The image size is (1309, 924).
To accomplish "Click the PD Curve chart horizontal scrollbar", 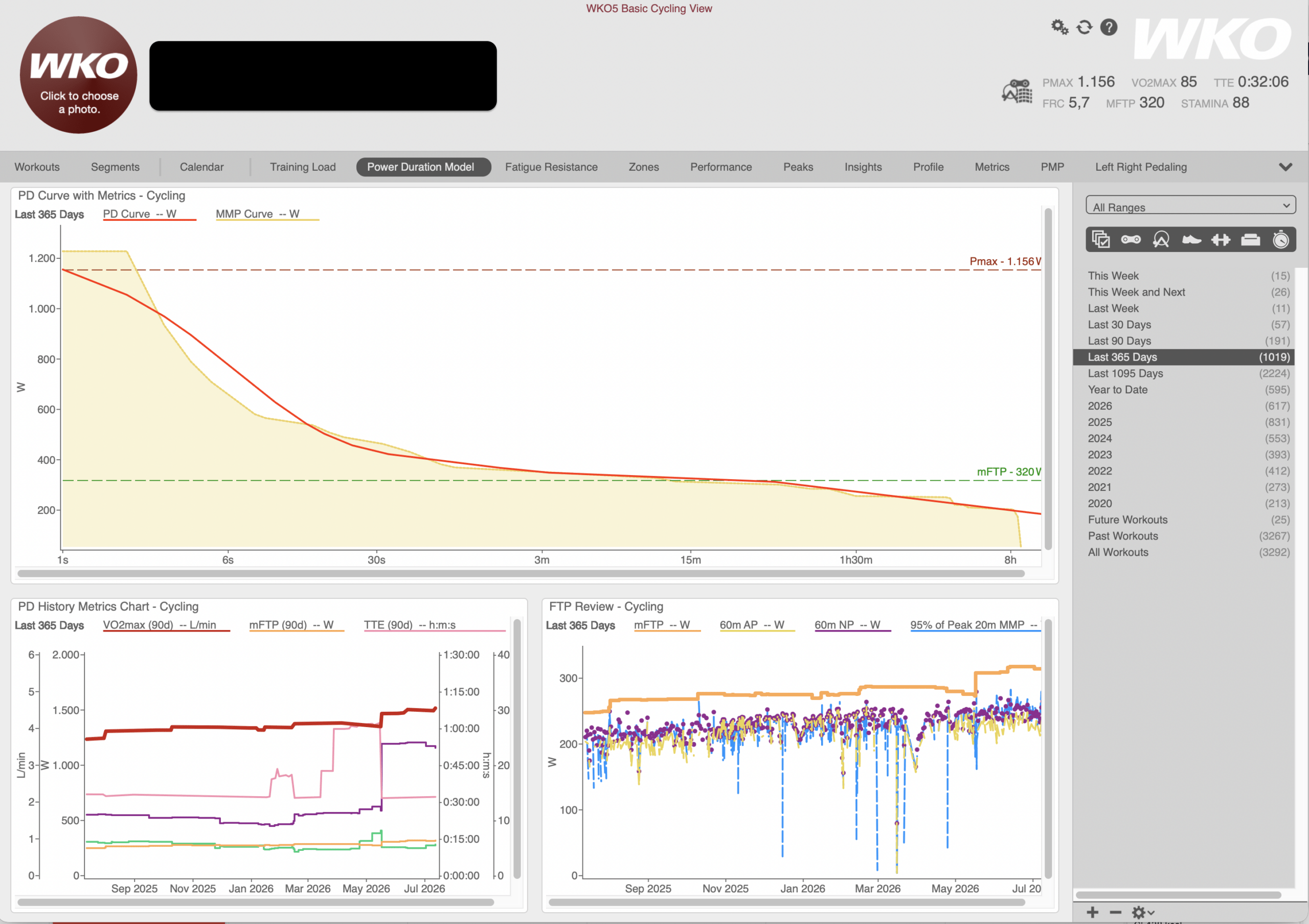I will [x=521, y=573].
